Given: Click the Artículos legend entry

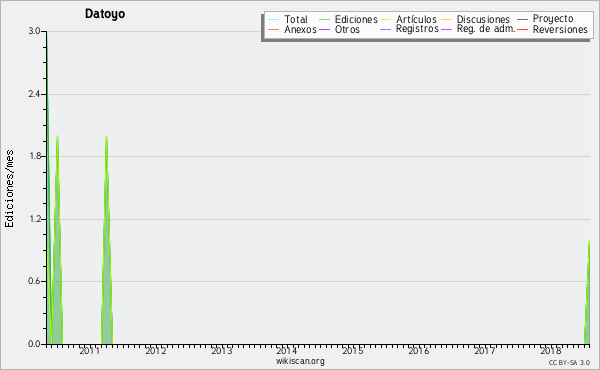Looking at the screenshot, I should pyautogui.click(x=408, y=19).
